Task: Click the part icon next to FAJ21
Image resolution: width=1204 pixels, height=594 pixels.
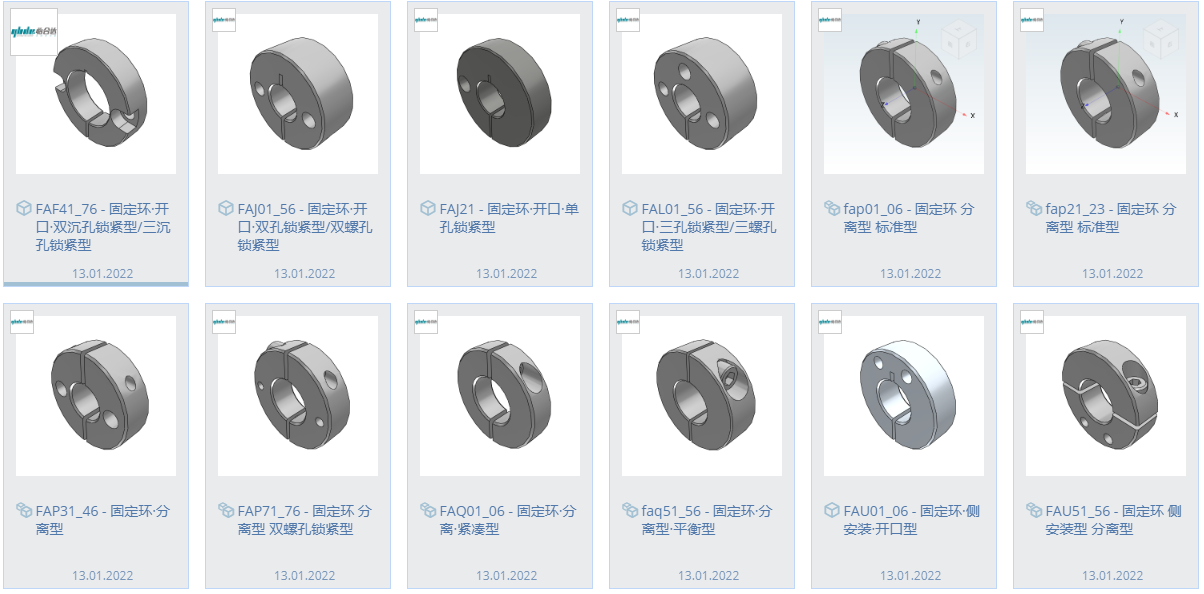Action: click(x=428, y=209)
